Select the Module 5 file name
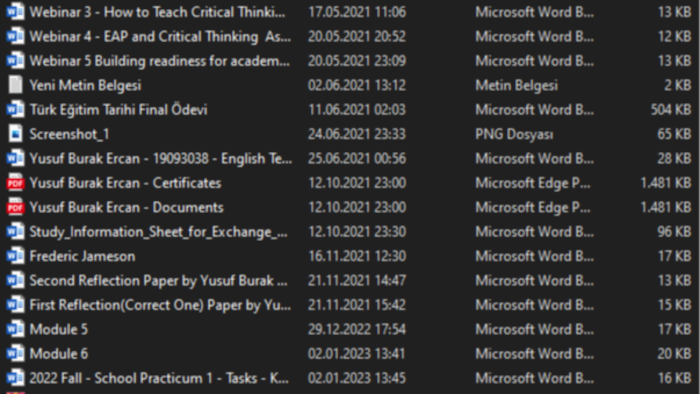Screen dimensions: 700x394 click(58, 329)
